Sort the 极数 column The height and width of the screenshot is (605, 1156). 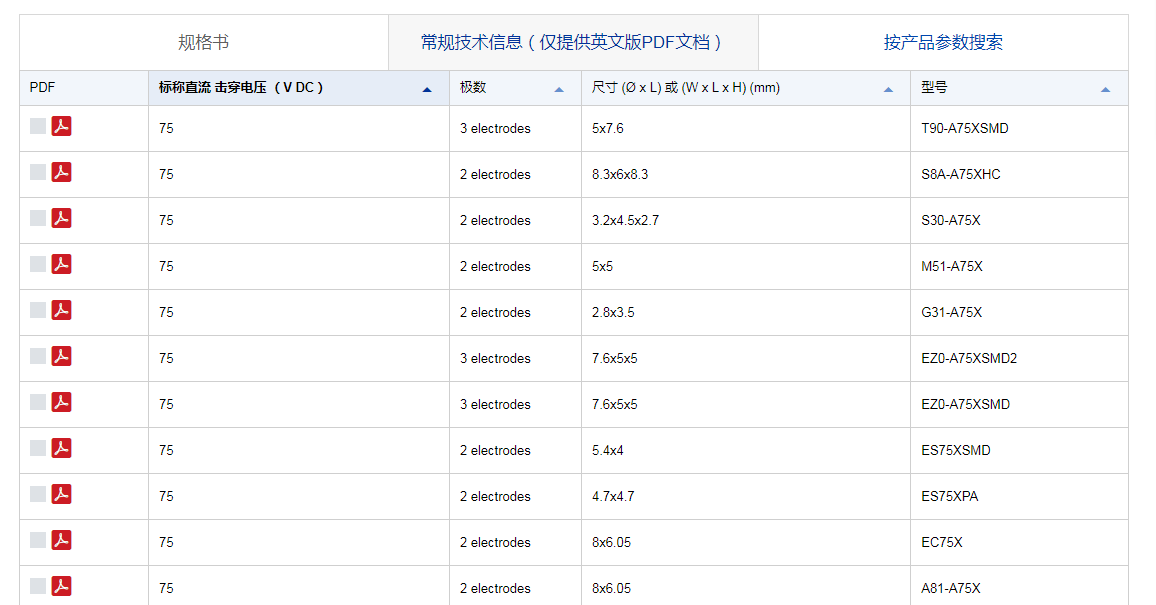pos(559,89)
